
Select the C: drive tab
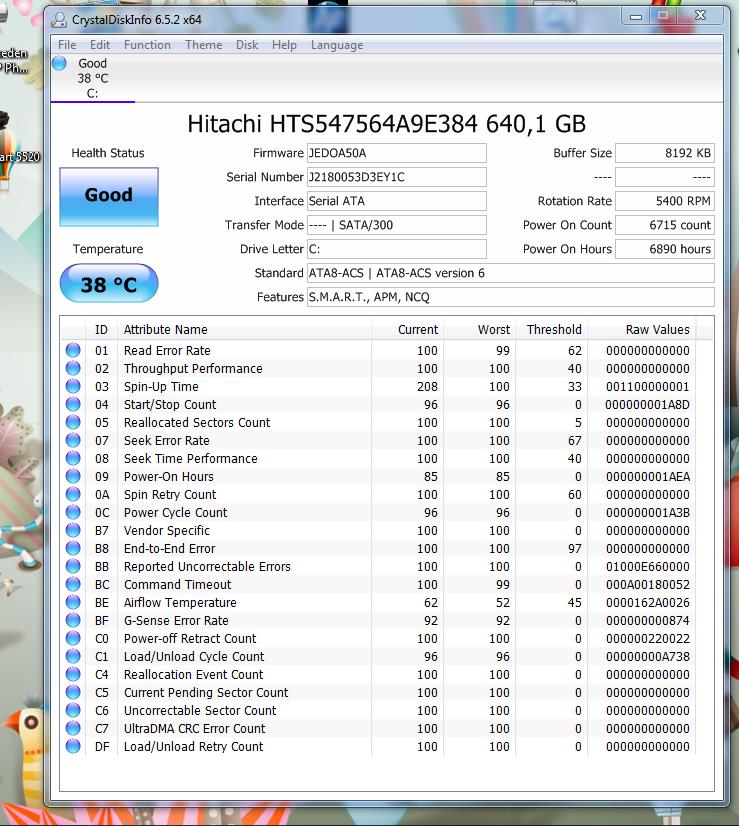pyautogui.click(x=92, y=79)
